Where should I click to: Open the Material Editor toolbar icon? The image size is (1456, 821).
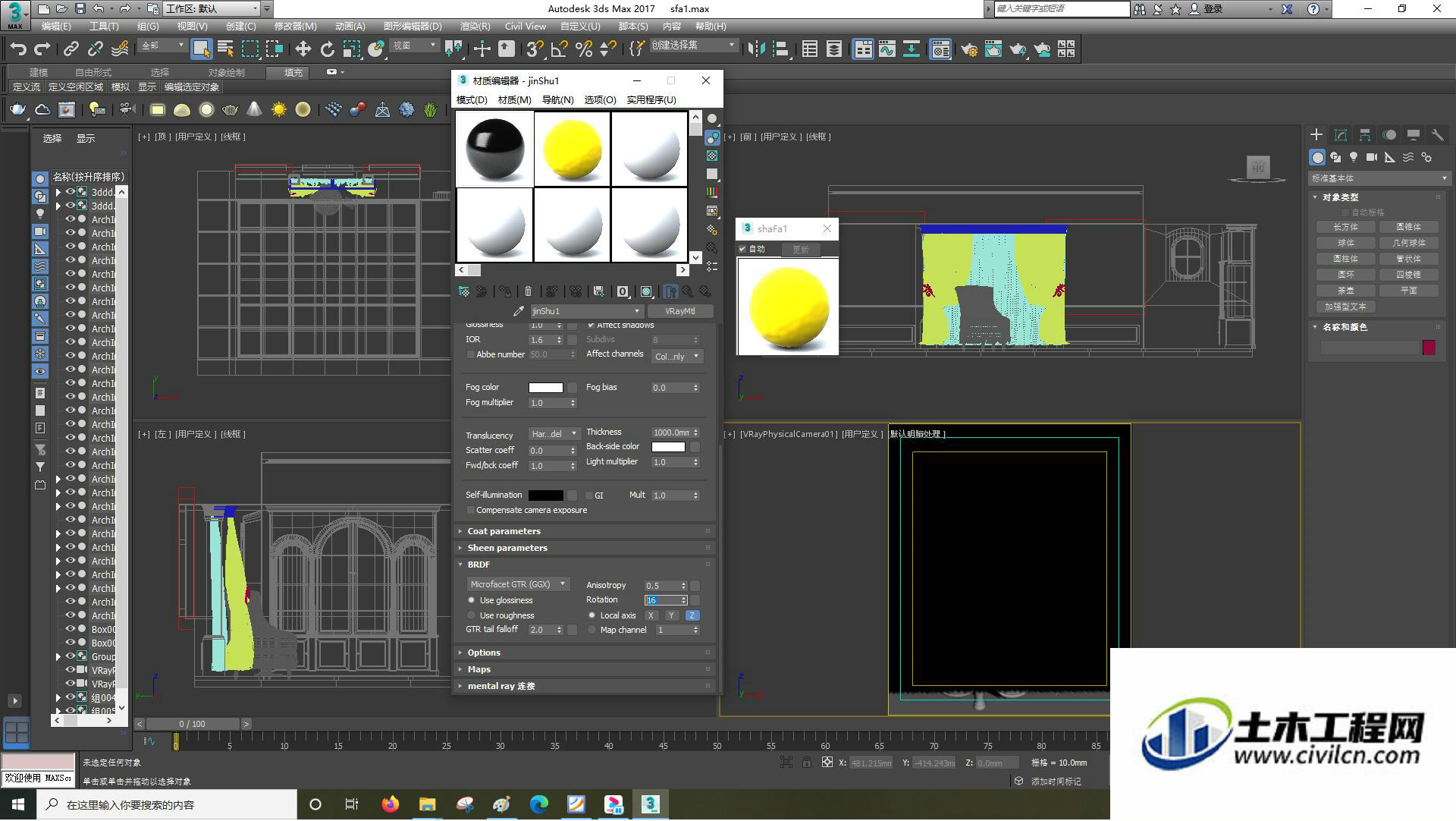click(x=940, y=49)
